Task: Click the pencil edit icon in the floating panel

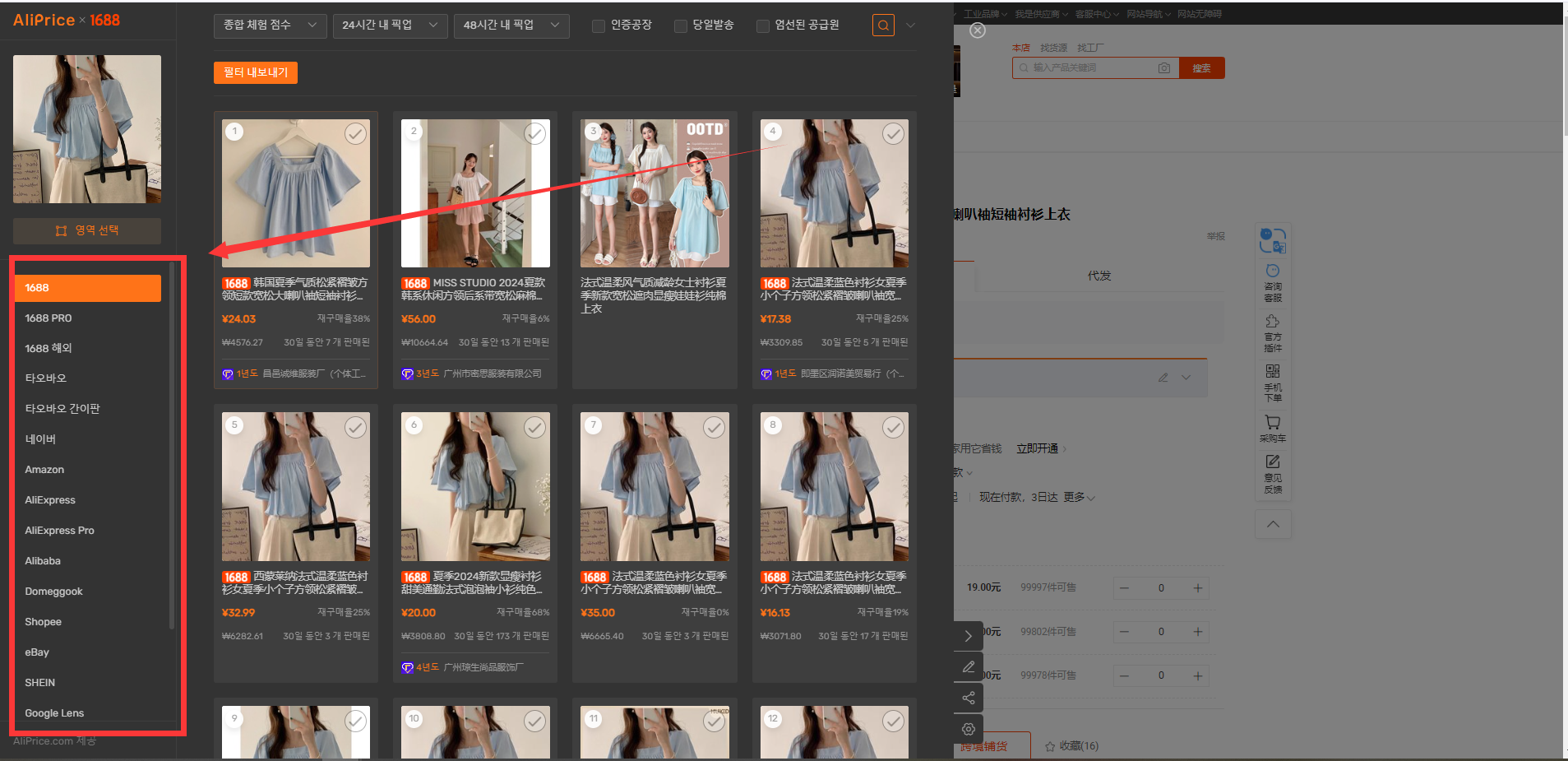Action: pyautogui.click(x=969, y=666)
